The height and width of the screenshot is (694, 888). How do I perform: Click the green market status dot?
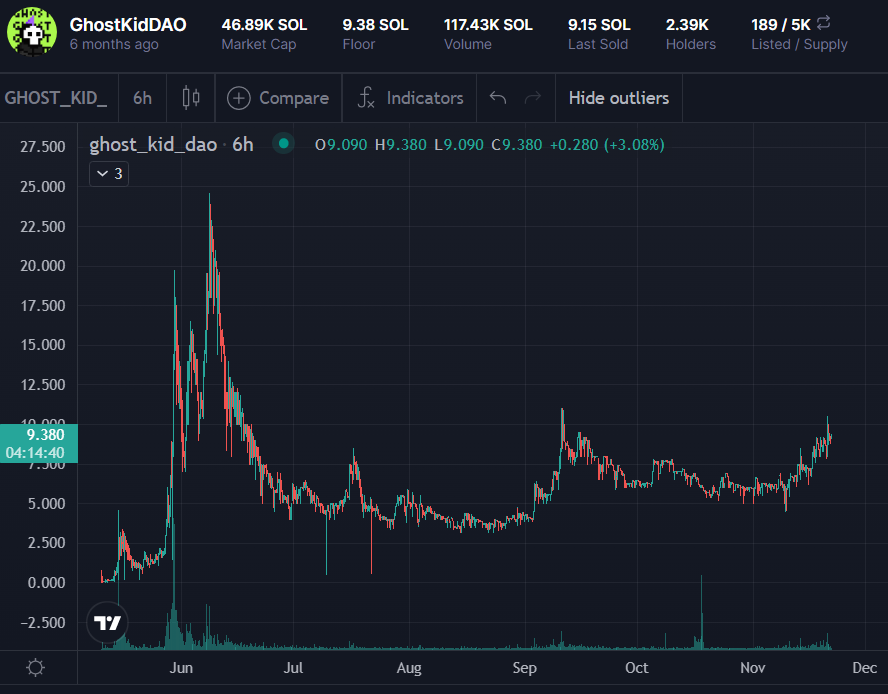[284, 144]
